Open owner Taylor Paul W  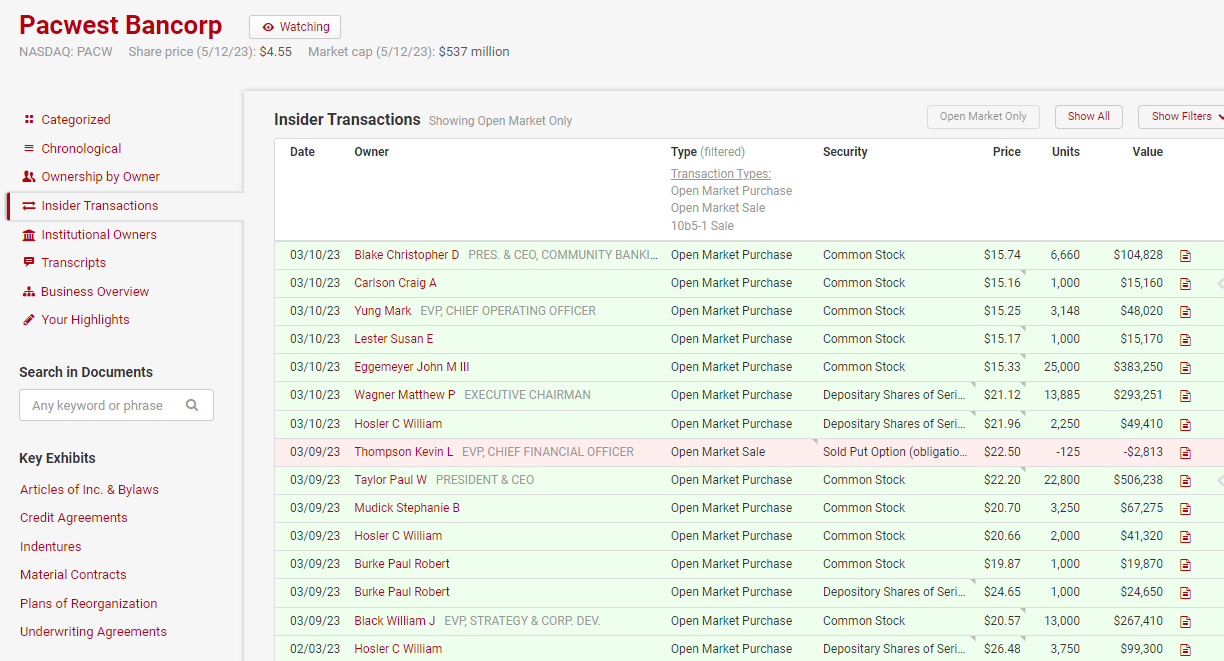coord(391,480)
